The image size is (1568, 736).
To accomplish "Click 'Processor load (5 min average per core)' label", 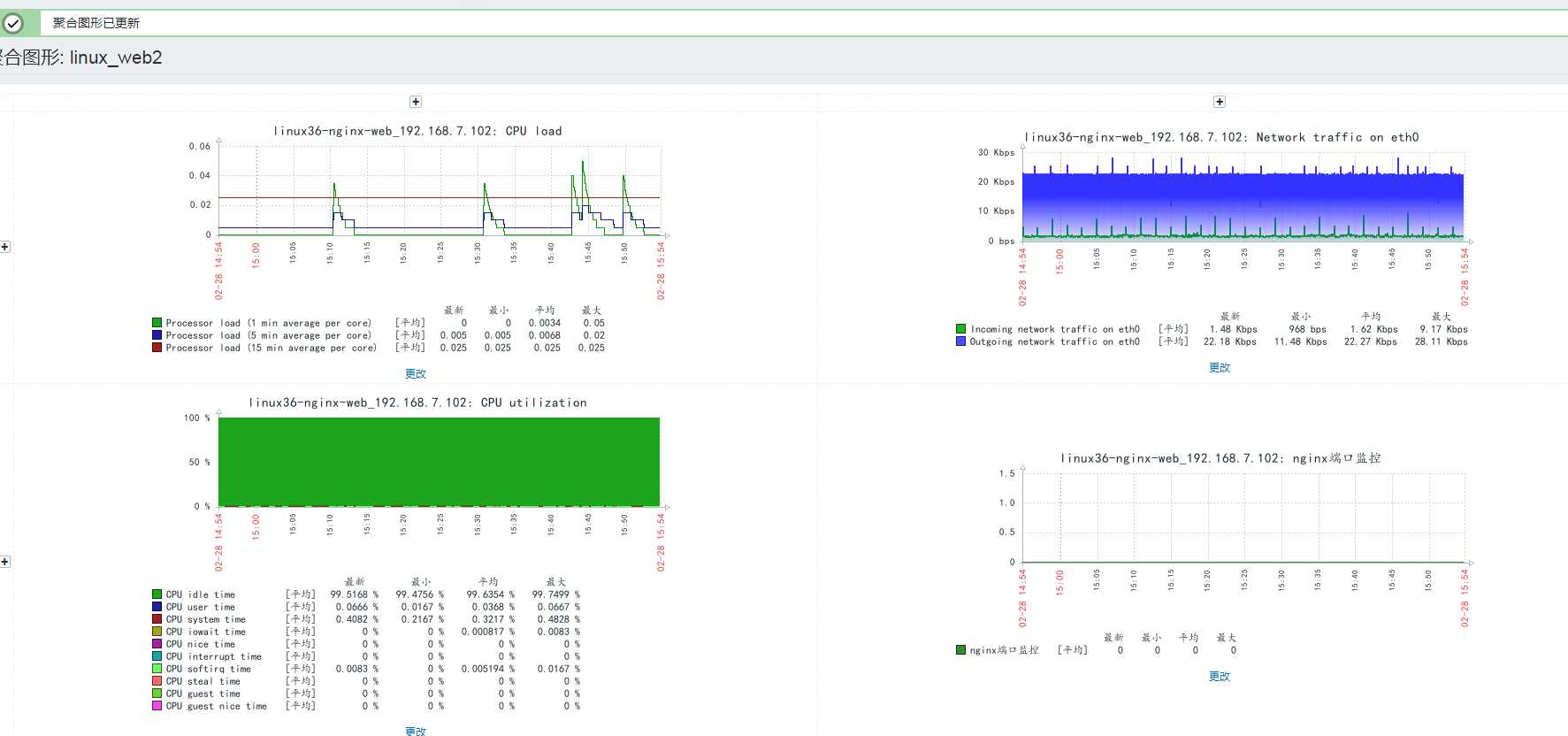I will click(x=269, y=335).
